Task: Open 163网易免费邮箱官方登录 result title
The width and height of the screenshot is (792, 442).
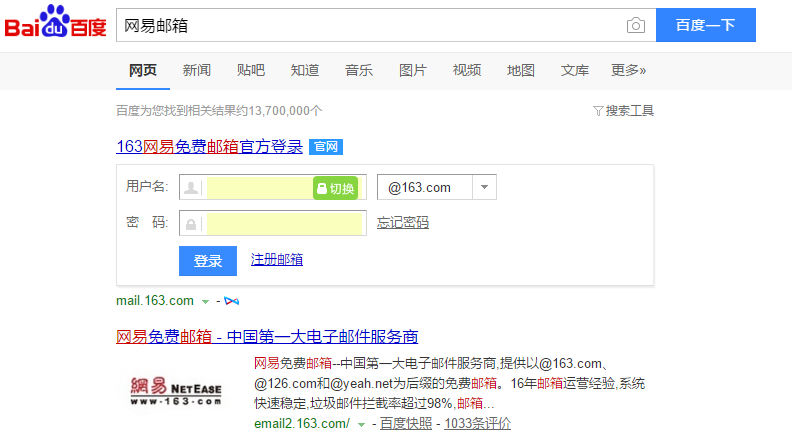Action: point(209,146)
